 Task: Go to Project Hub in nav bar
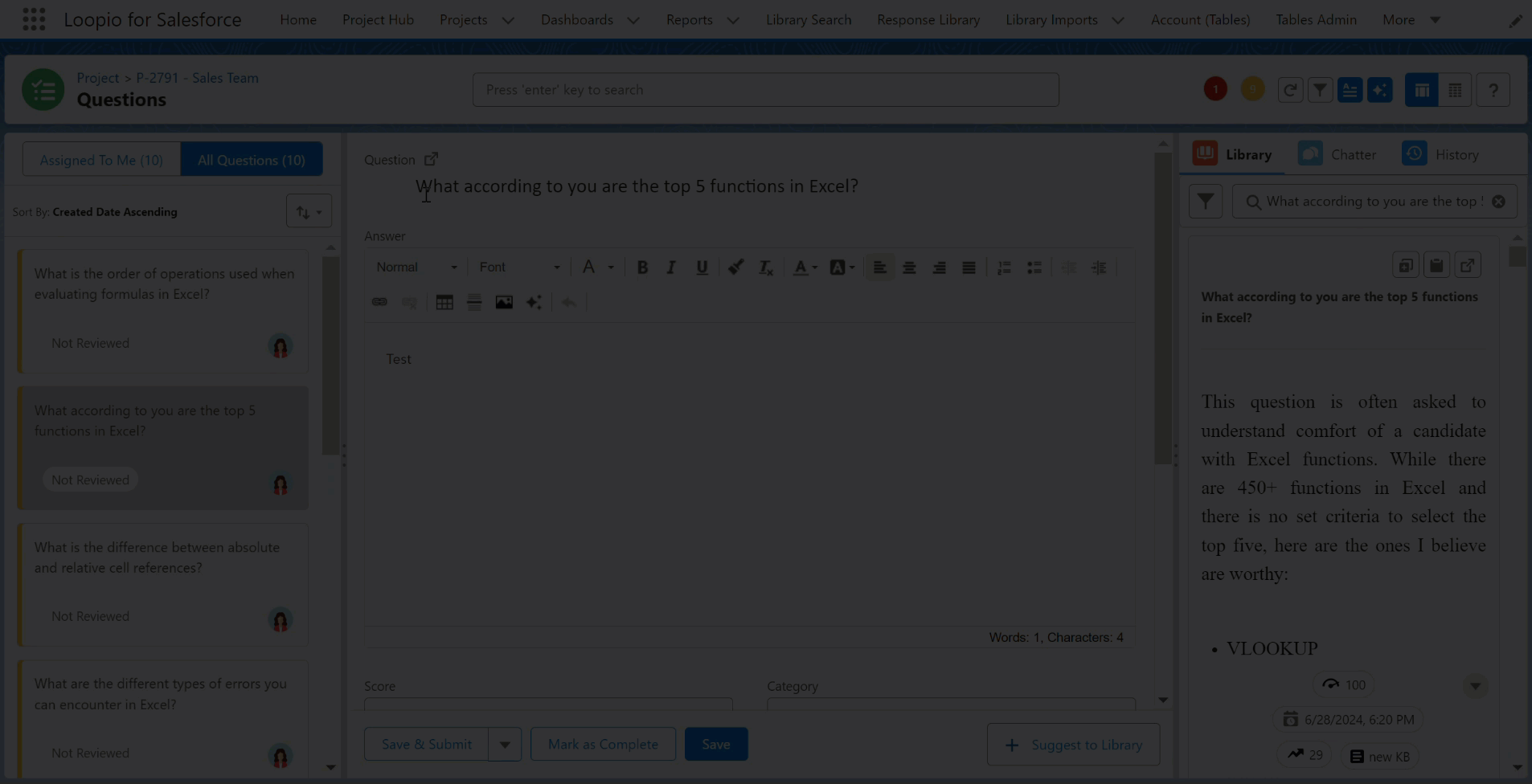[x=378, y=19]
